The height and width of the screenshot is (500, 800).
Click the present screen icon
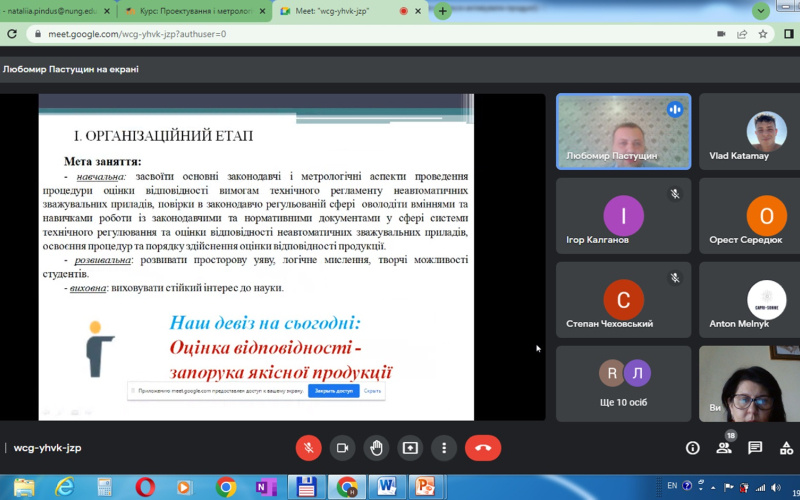click(410, 448)
